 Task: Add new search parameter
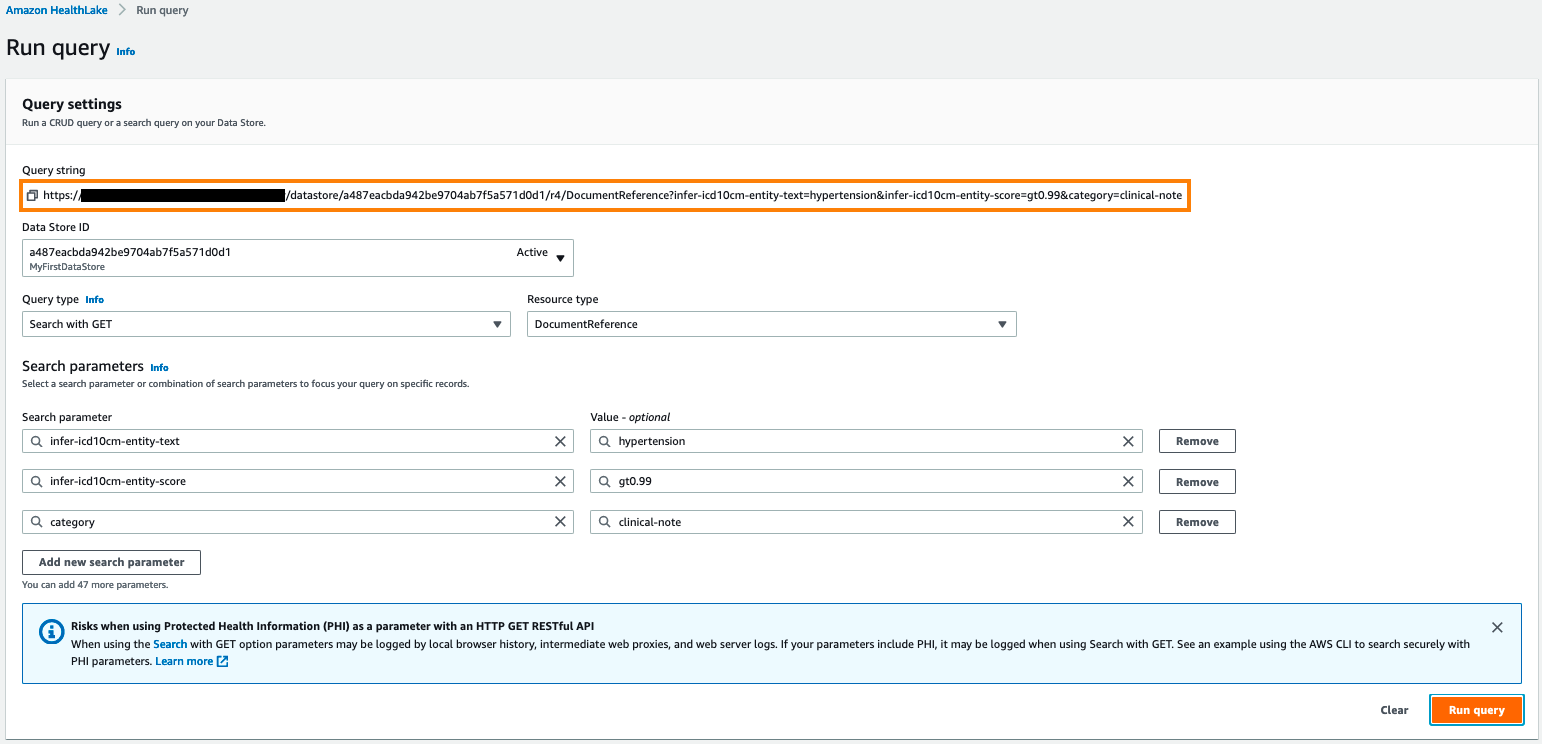tap(111, 562)
